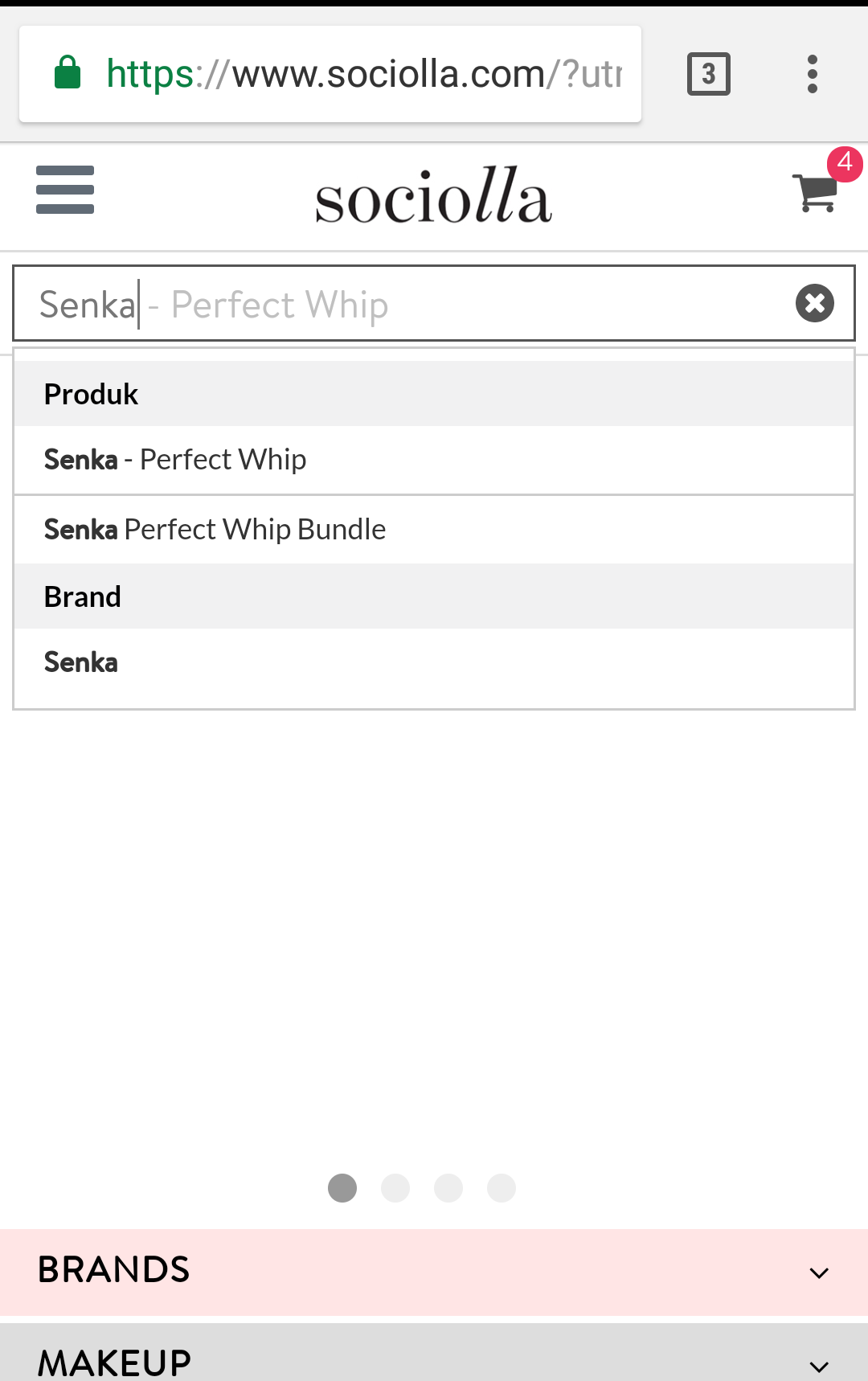Open the browser three-dot menu

[x=813, y=74]
